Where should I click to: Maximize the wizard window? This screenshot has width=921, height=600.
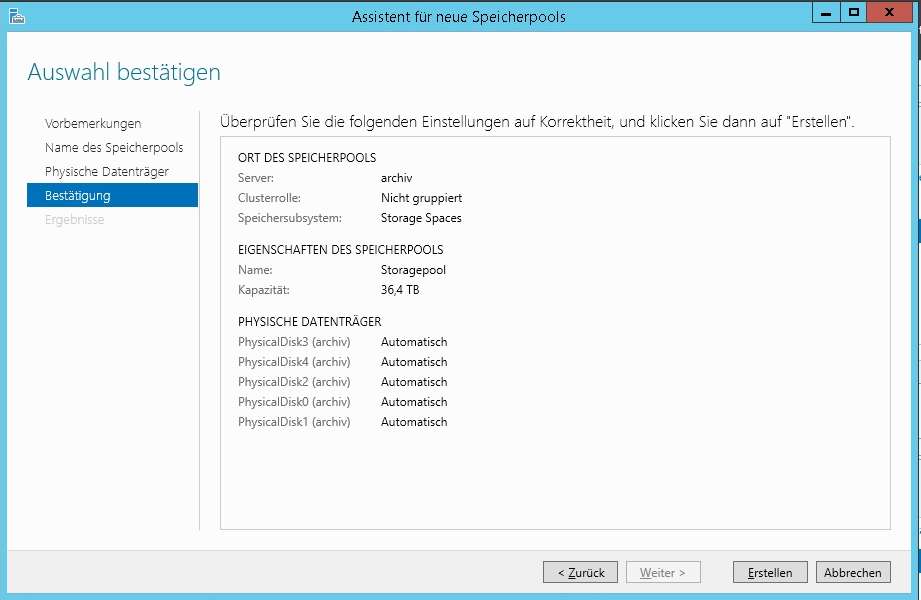[x=853, y=13]
